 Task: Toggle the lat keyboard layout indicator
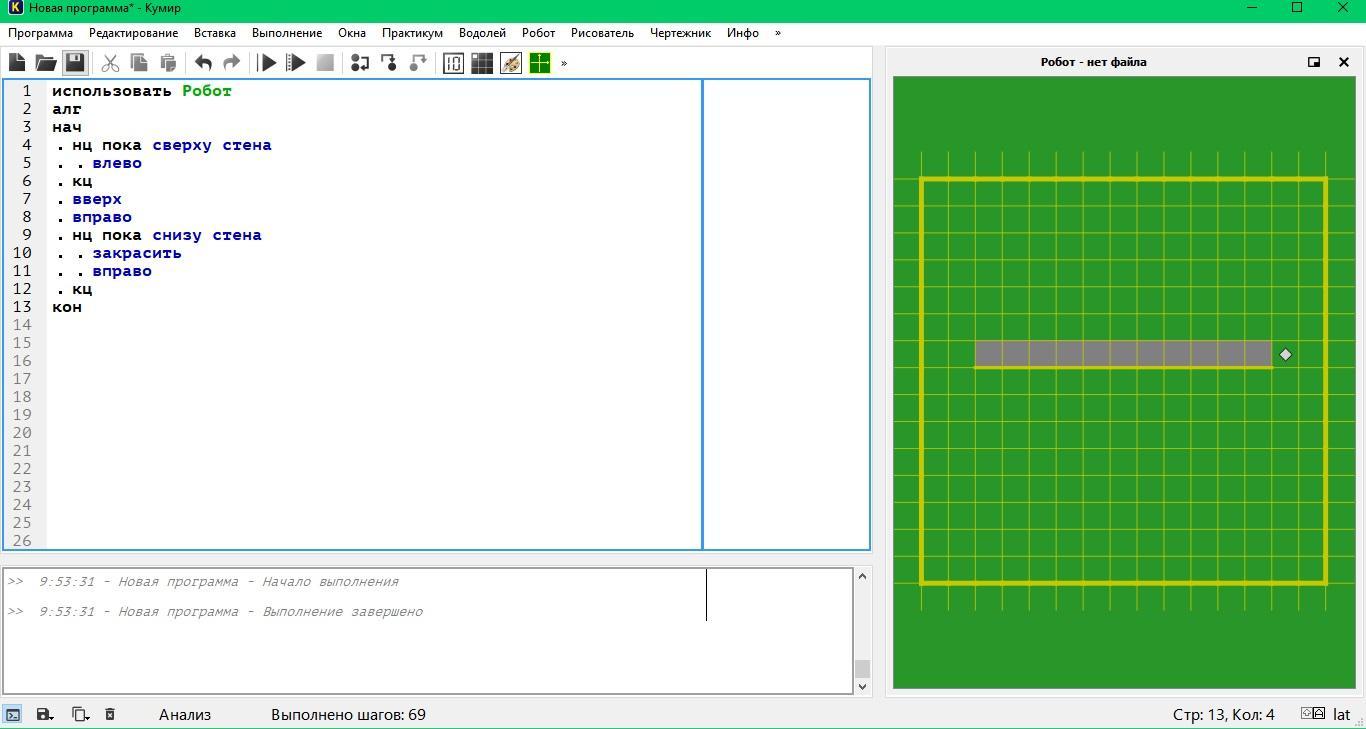point(1341,714)
